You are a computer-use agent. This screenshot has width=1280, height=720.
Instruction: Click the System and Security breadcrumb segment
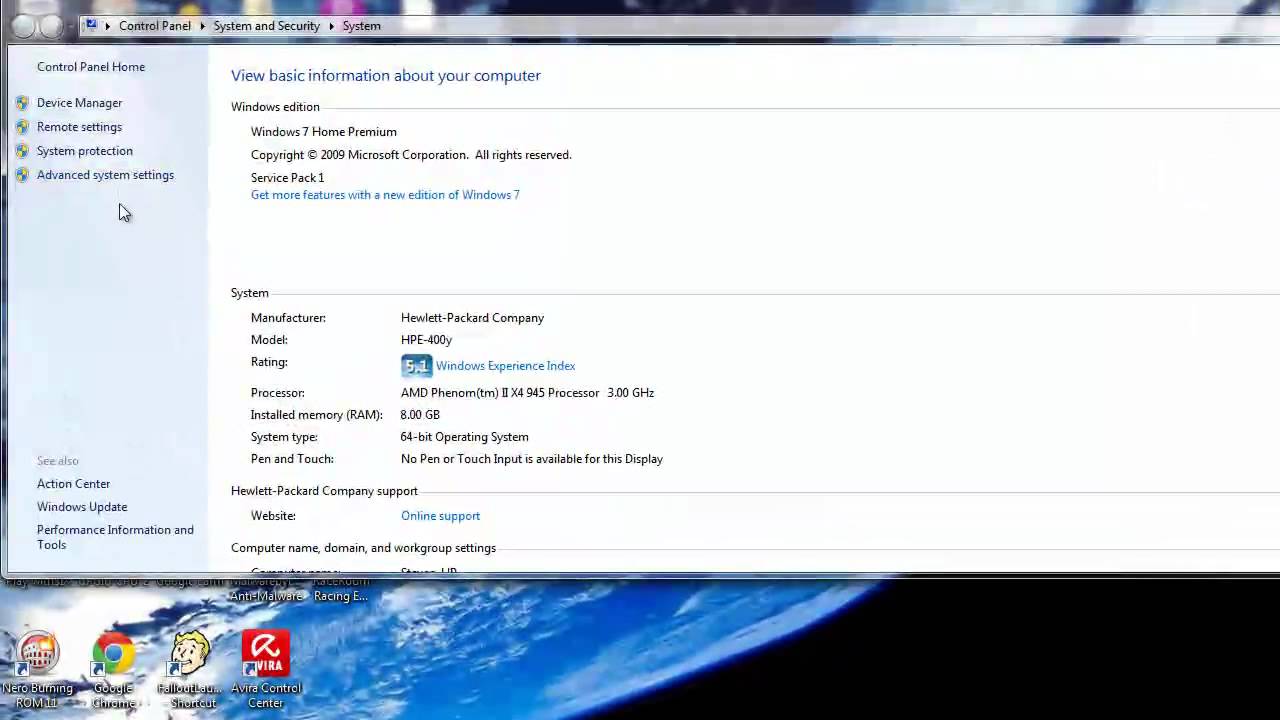point(266,26)
